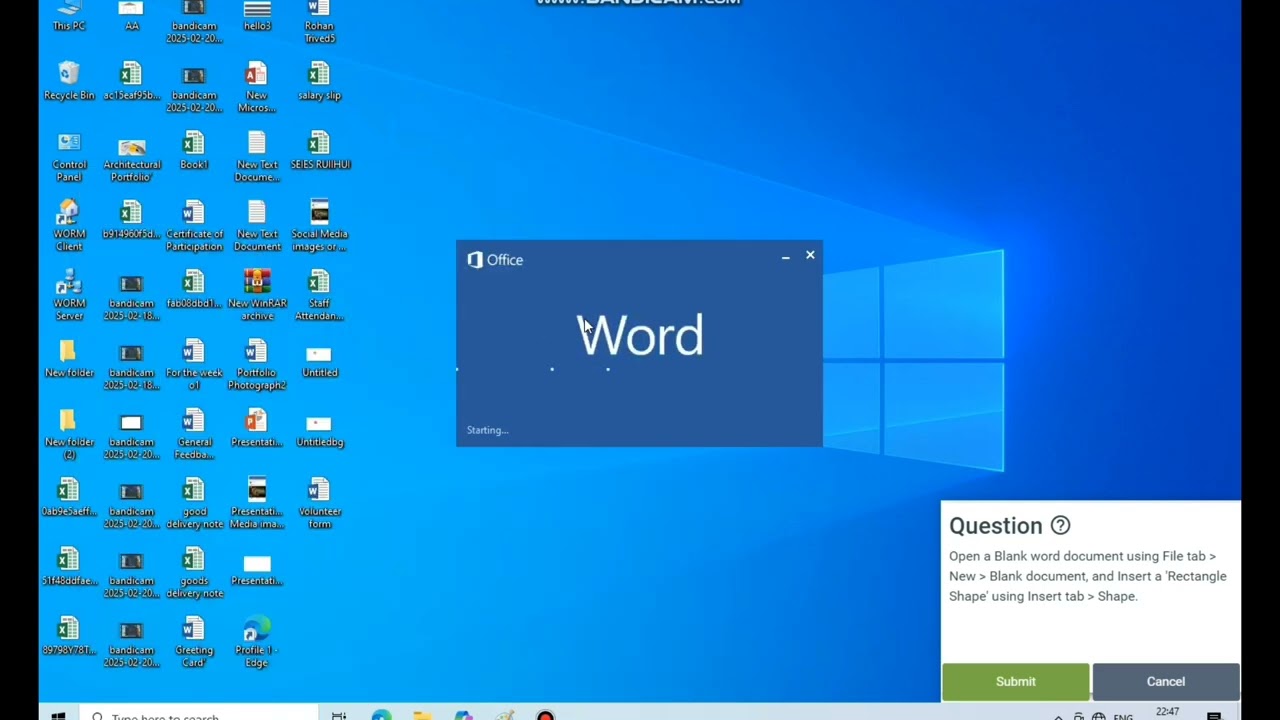The width and height of the screenshot is (1280, 720).
Task: Select the Presentati... Media ima... image file
Action: 257,503
